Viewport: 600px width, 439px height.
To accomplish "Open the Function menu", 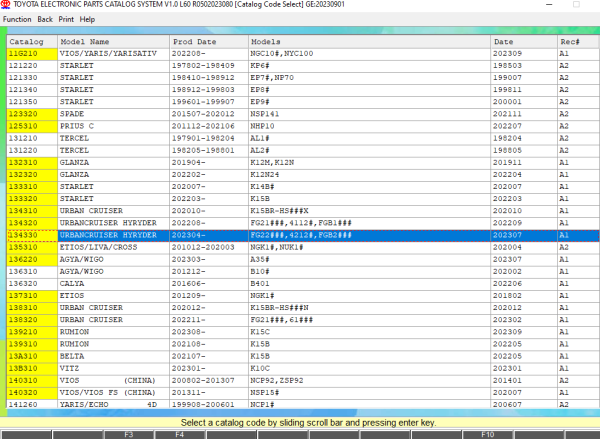I will point(17,19).
